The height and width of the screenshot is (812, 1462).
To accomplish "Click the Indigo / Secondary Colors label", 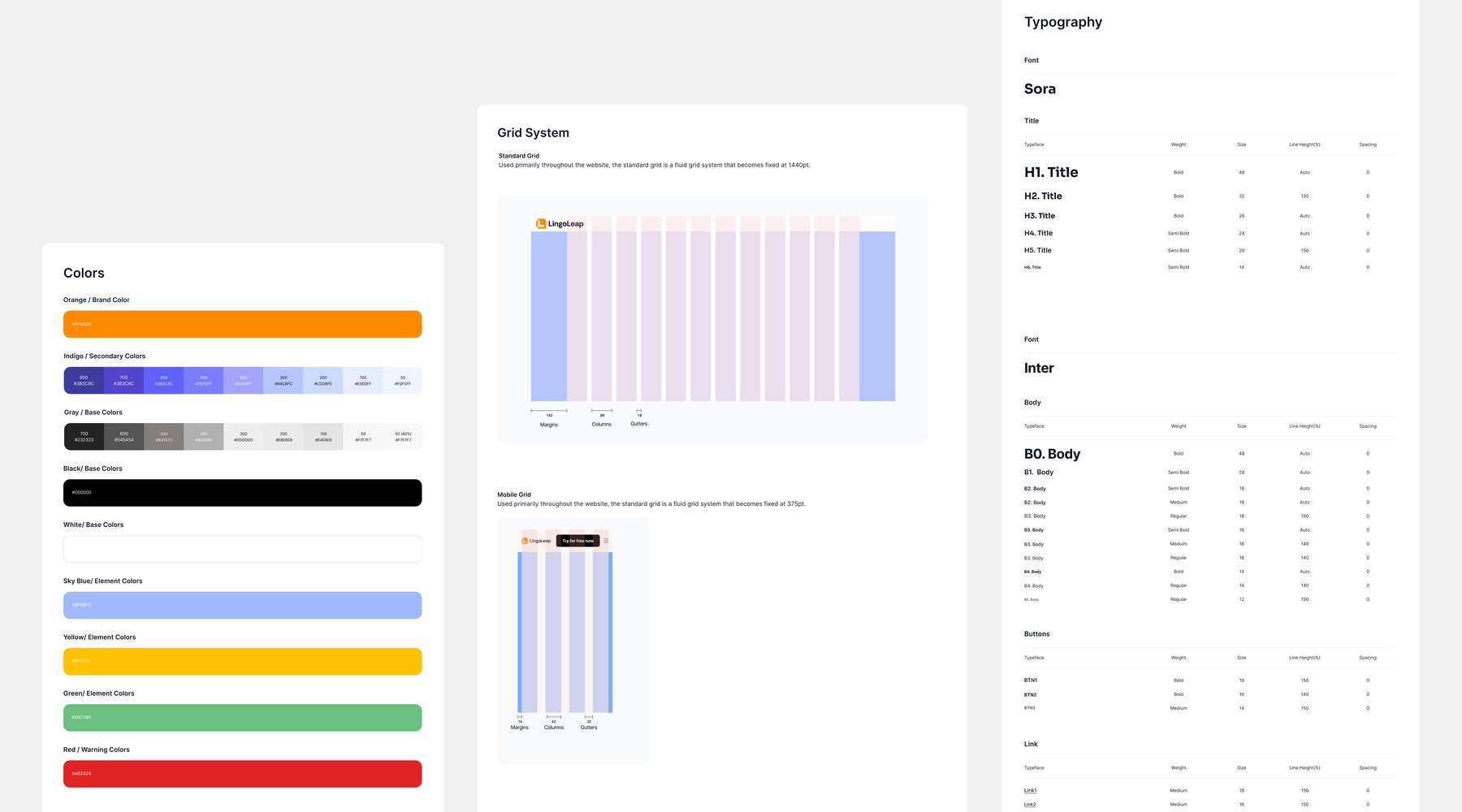I will pos(105,356).
